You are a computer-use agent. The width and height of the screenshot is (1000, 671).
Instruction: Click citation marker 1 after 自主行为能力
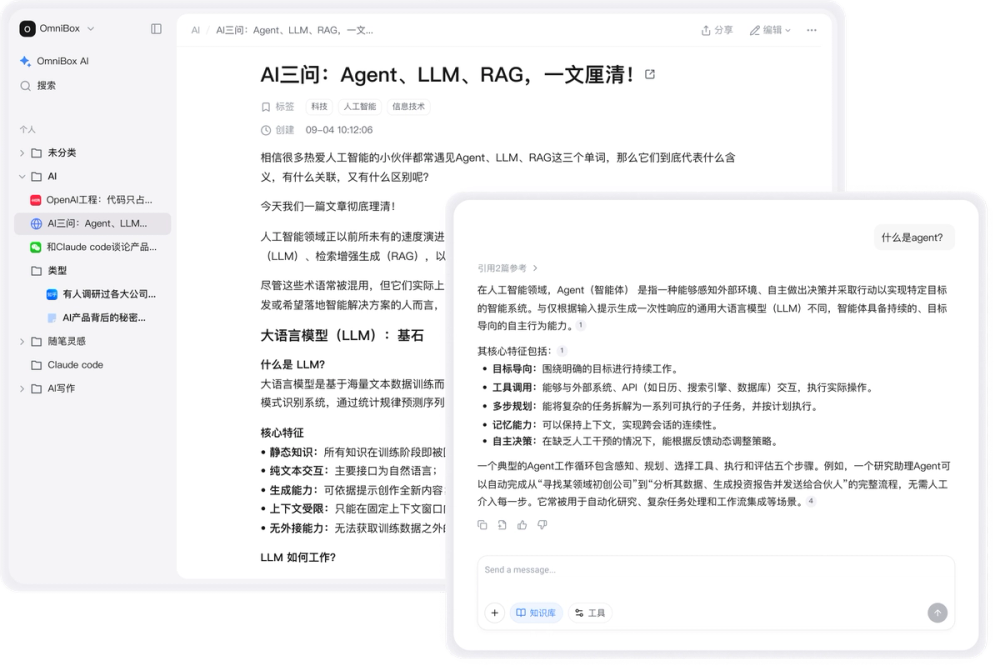580,326
